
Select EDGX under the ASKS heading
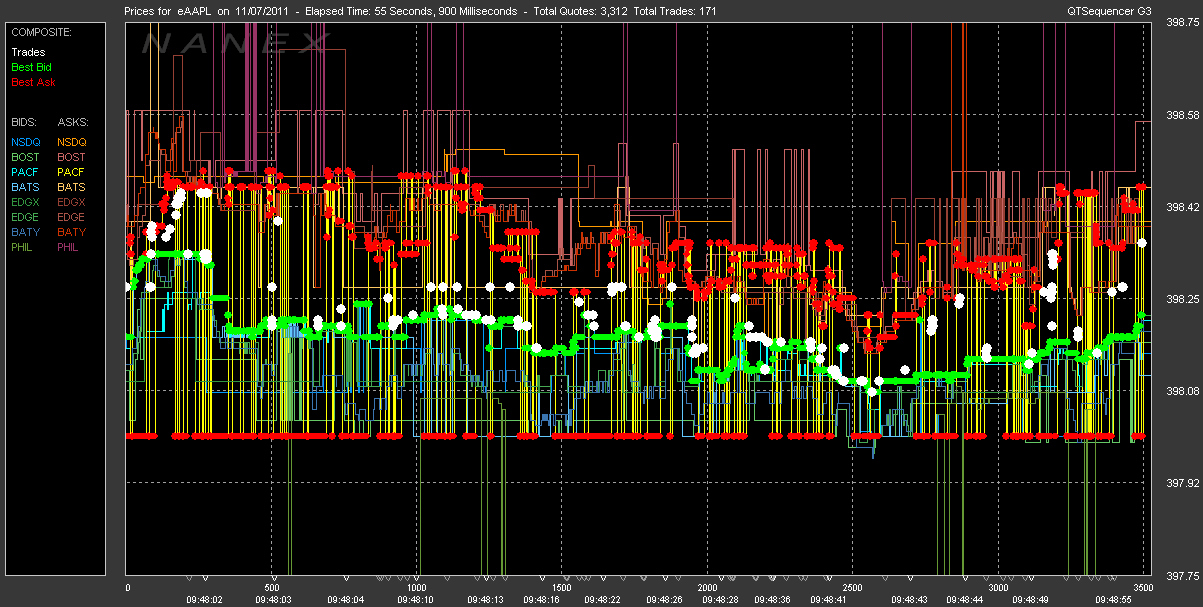point(72,202)
